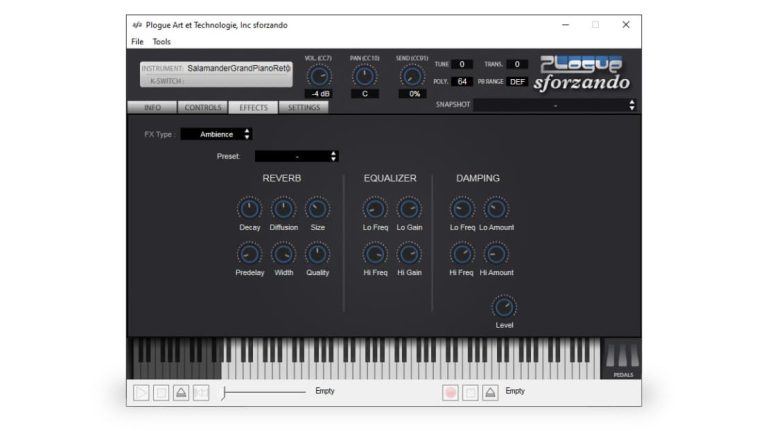Click the player Empty file label

325,391
